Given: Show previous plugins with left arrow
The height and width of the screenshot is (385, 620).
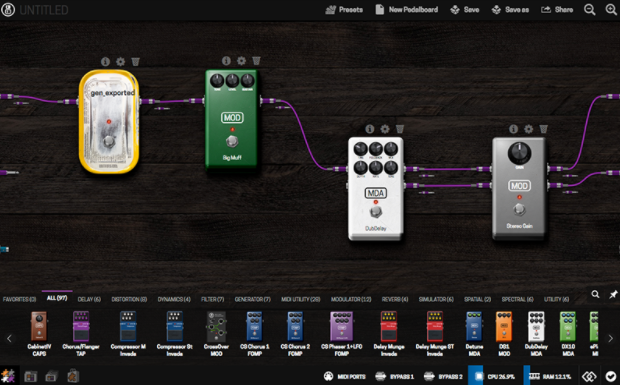Looking at the screenshot, I should [x=9, y=338].
